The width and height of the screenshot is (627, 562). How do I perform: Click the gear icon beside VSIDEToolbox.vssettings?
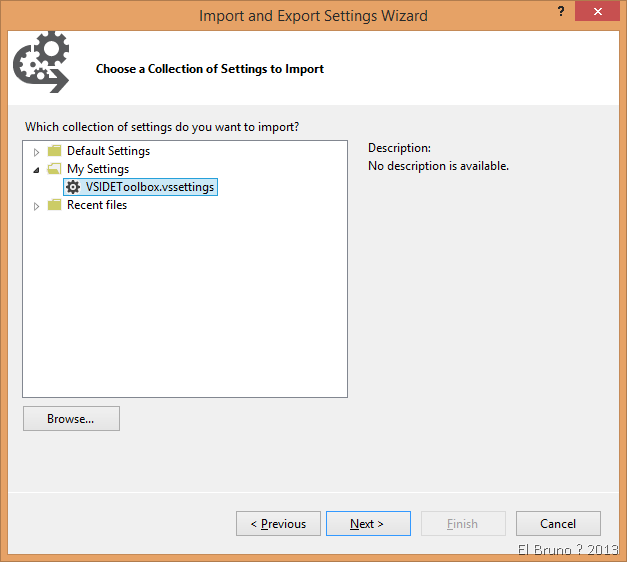coord(73,187)
